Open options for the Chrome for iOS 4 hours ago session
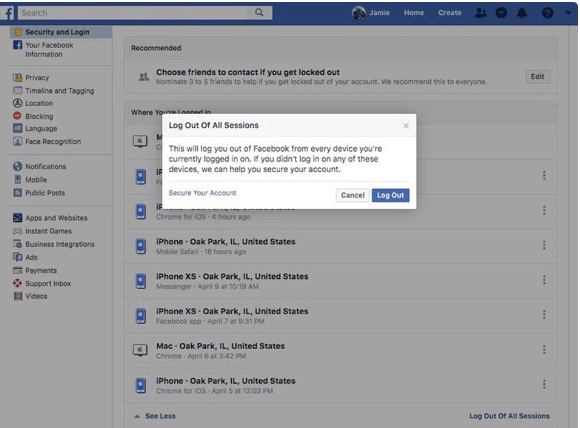 544,210
